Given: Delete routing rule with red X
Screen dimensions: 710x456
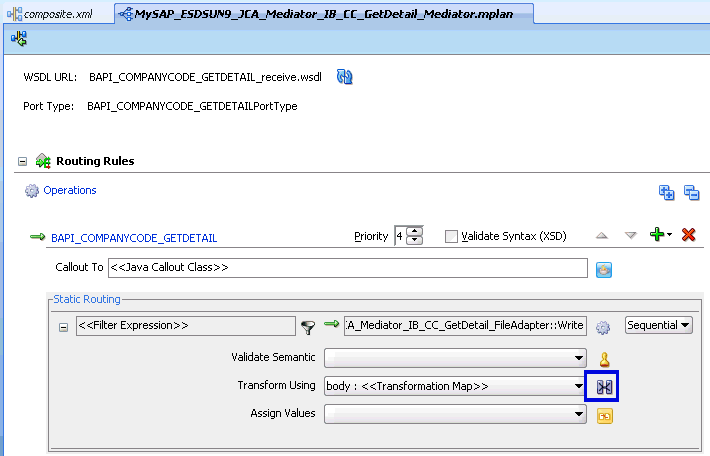Looking at the screenshot, I should click(688, 235).
